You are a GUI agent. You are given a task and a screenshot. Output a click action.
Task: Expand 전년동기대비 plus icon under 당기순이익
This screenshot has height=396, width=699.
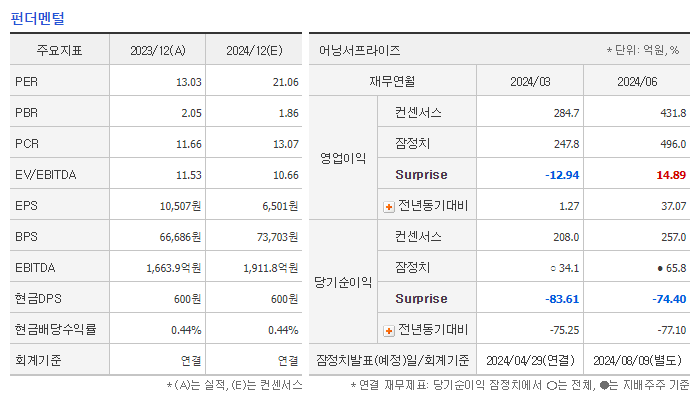click(x=389, y=331)
